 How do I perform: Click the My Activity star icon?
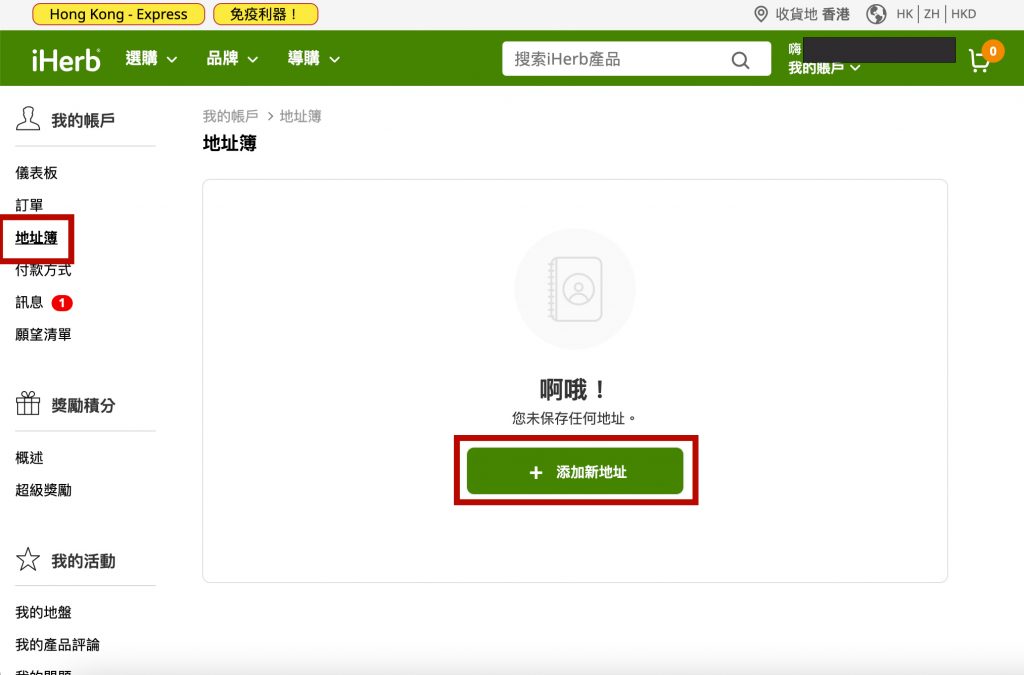pyautogui.click(x=28, y=560)
